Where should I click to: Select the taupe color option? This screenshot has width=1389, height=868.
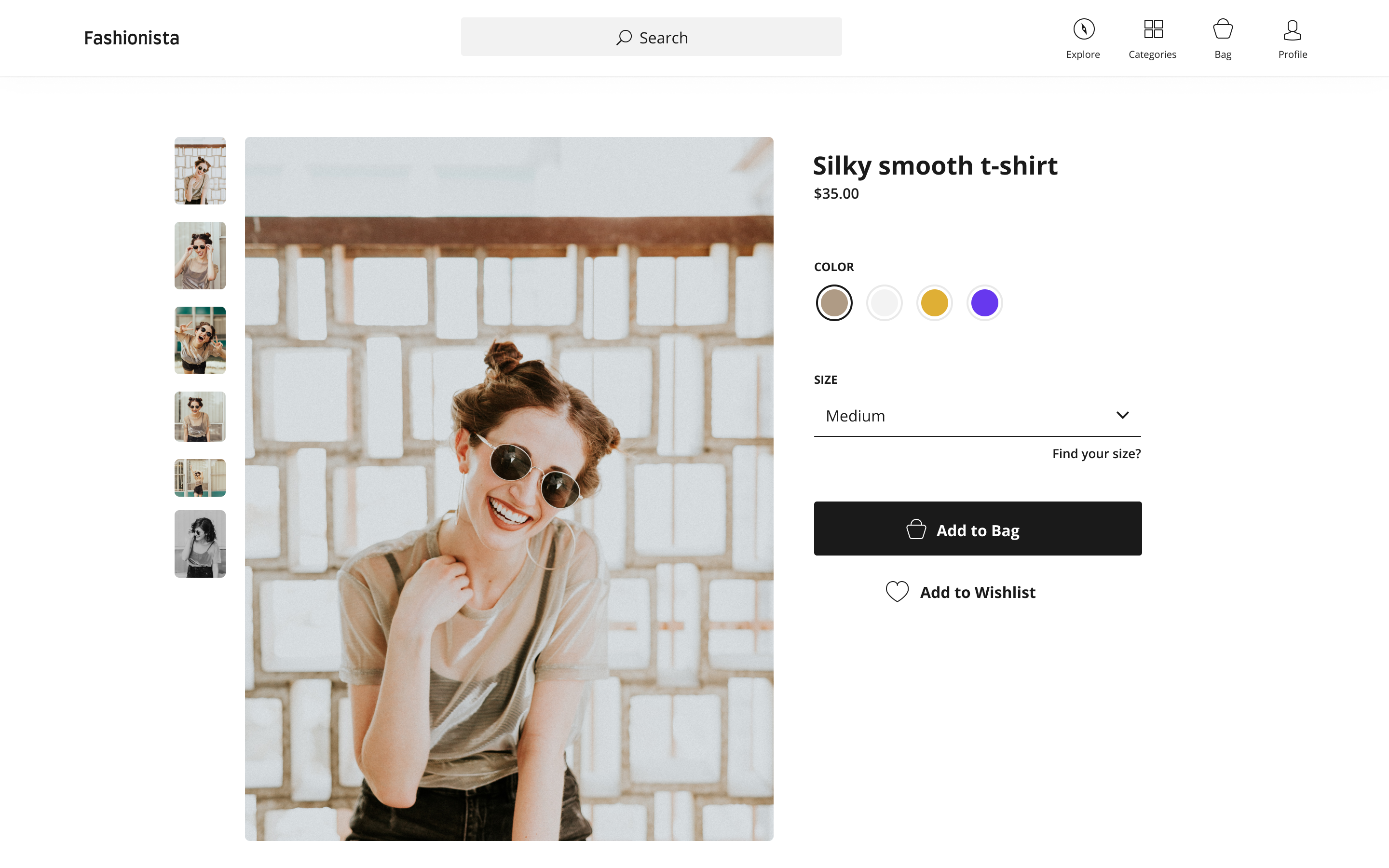[833, 302]
